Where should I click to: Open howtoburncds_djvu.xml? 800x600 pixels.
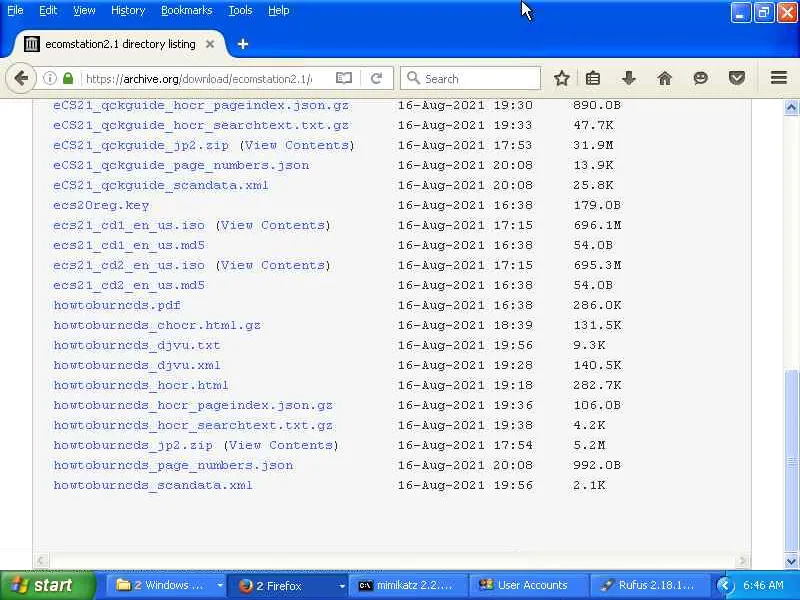[x=137, y=365]
